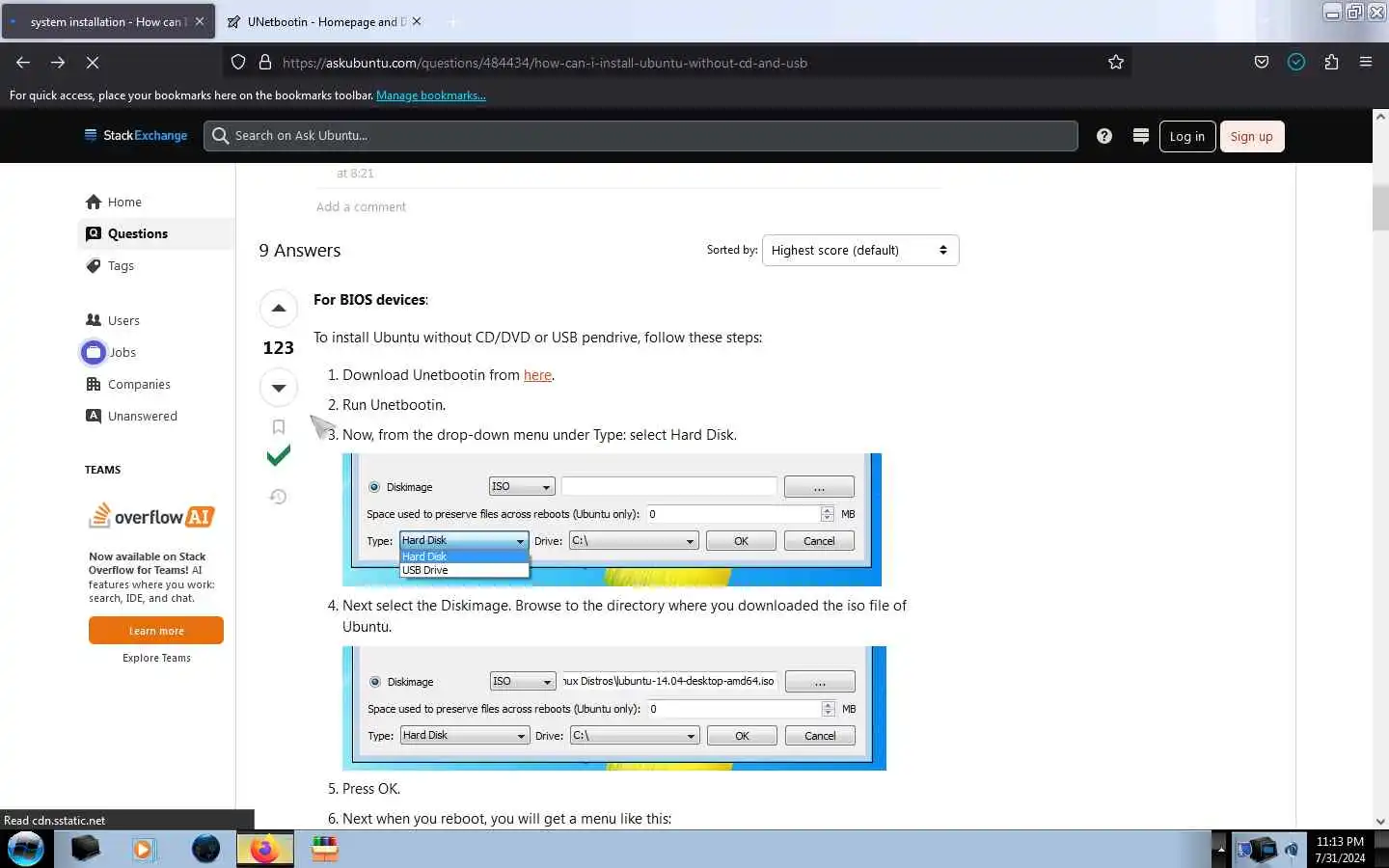Click the browser address bar URL
This screenshot has height=868, width=1389.
545,63
